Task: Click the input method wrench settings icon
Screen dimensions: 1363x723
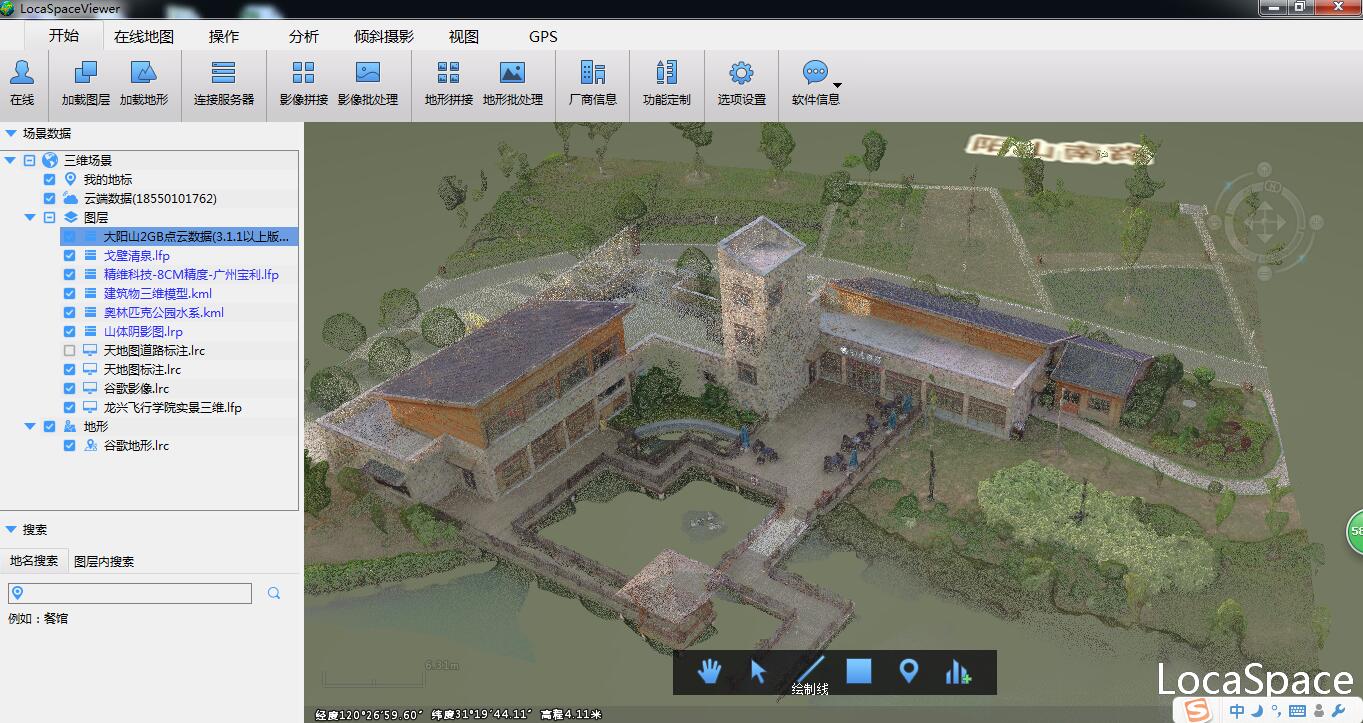Action: pyautogui.click(x=1340, y=710)
